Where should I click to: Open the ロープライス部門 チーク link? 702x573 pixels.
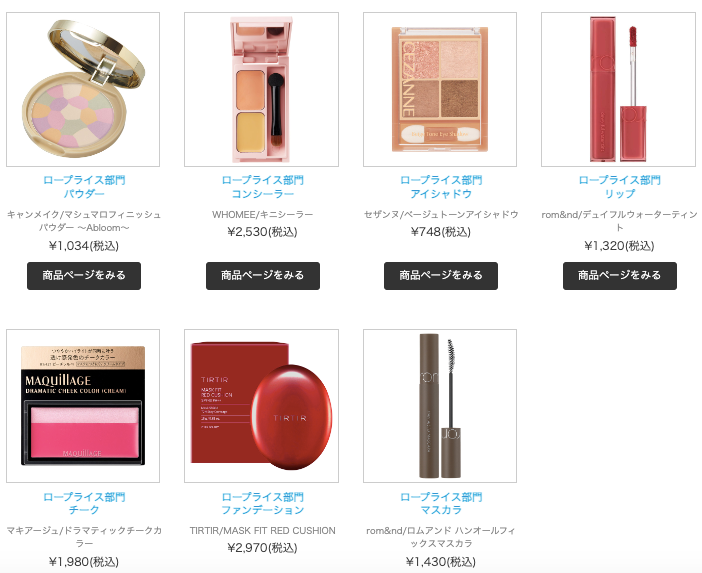pos(84,503)
